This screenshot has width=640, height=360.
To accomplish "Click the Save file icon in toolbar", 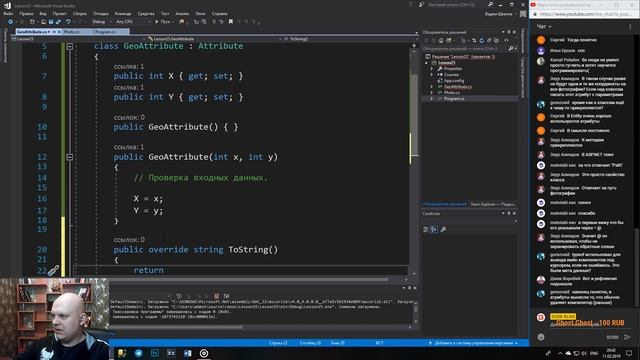I will [51, 22].
